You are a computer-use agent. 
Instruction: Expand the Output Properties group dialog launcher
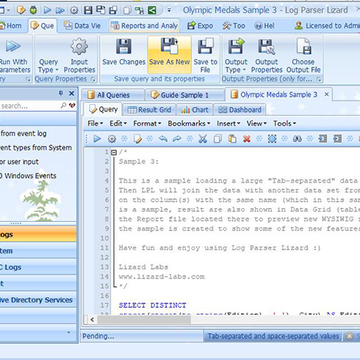[x=319, y=79]
